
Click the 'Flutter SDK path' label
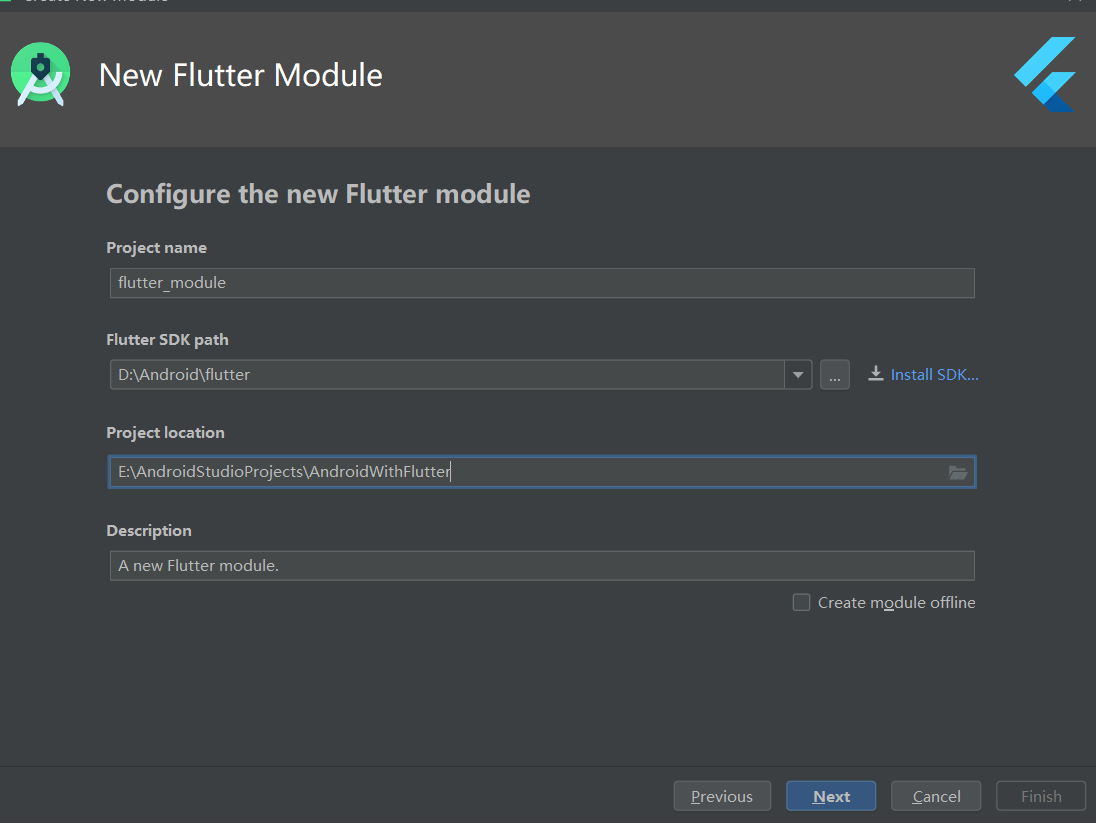click(x=167, y=340)
